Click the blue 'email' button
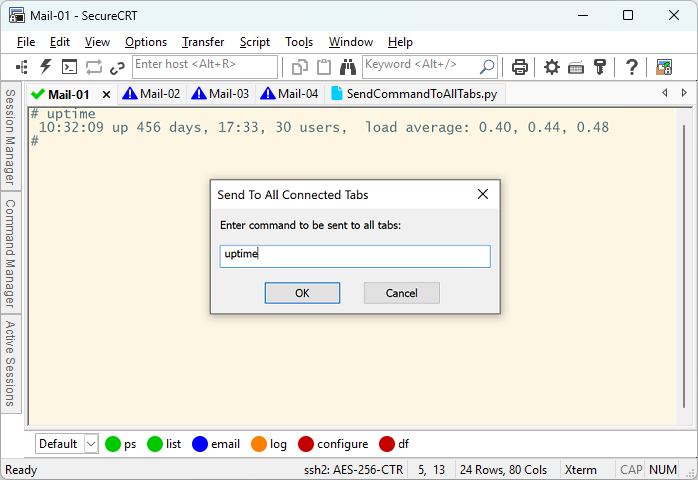Viewport: 698px width, 480px height. click(x=215, y=444)
